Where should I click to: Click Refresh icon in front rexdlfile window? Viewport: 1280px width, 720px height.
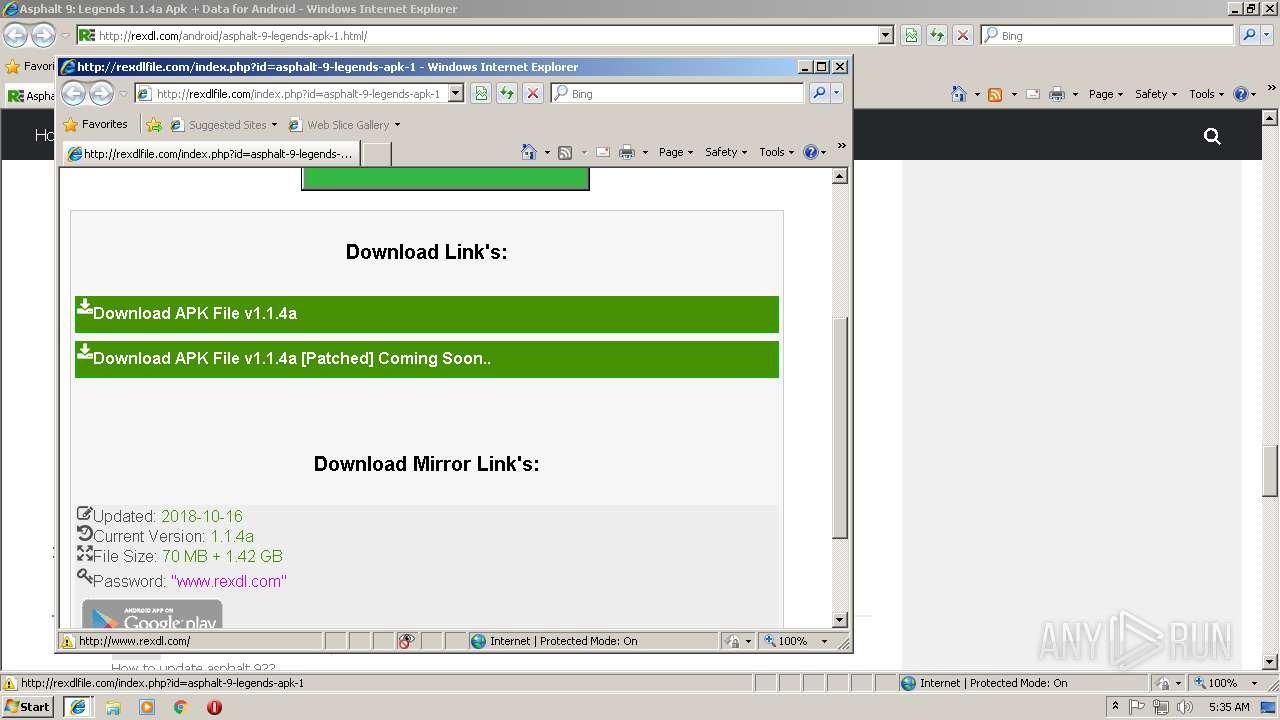(507, 93)
